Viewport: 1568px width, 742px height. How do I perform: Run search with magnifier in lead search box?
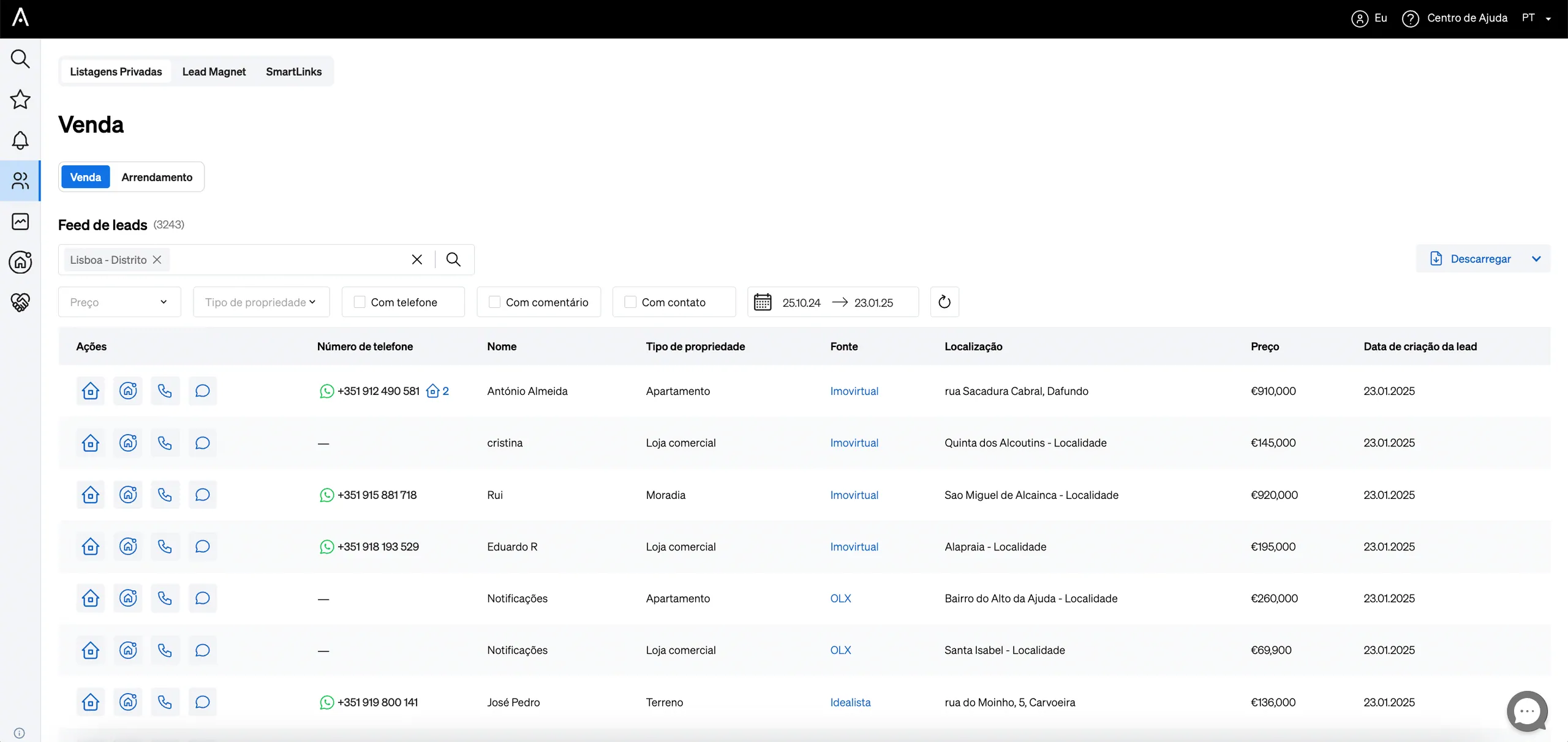pos(453,260)
